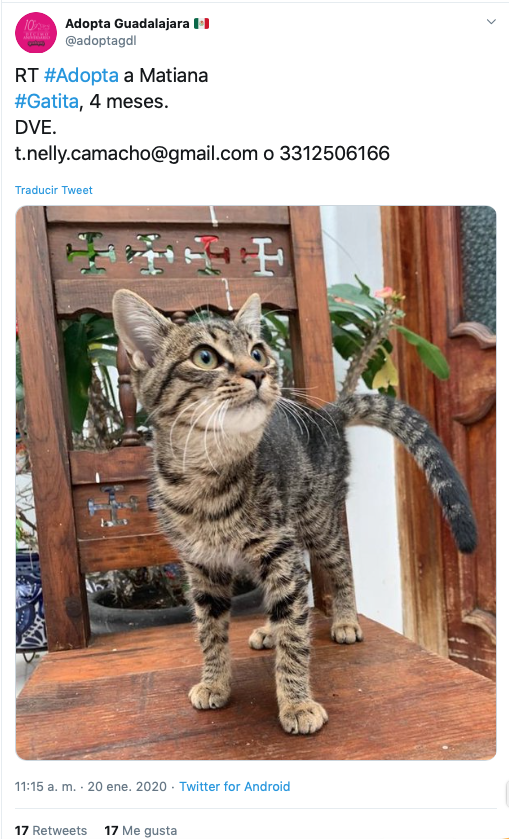
Task: Open the #Gatita hashtag
Action: coord(47,102)
